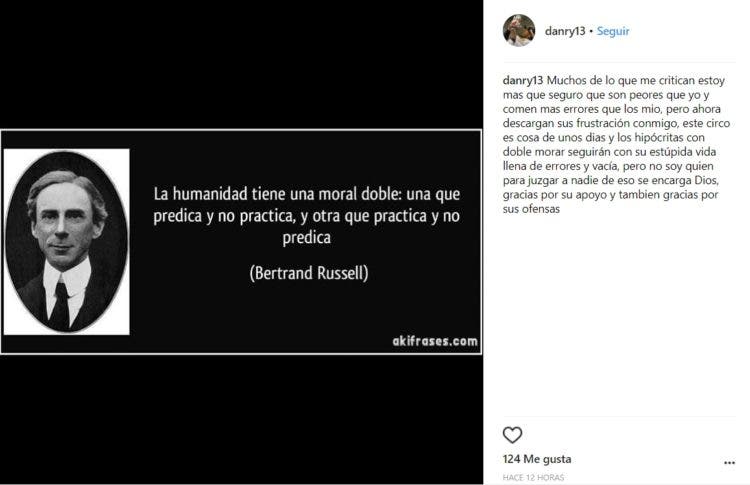
Task: Open the three-dot more options menu
Action: (x=729, y=463)
